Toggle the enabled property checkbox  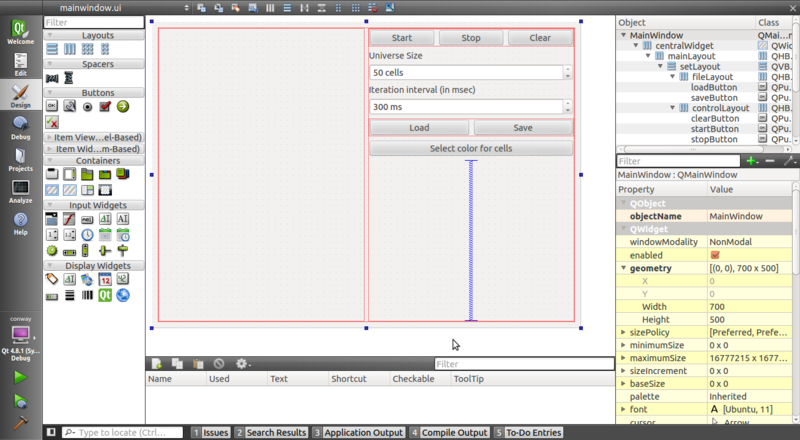715,255
